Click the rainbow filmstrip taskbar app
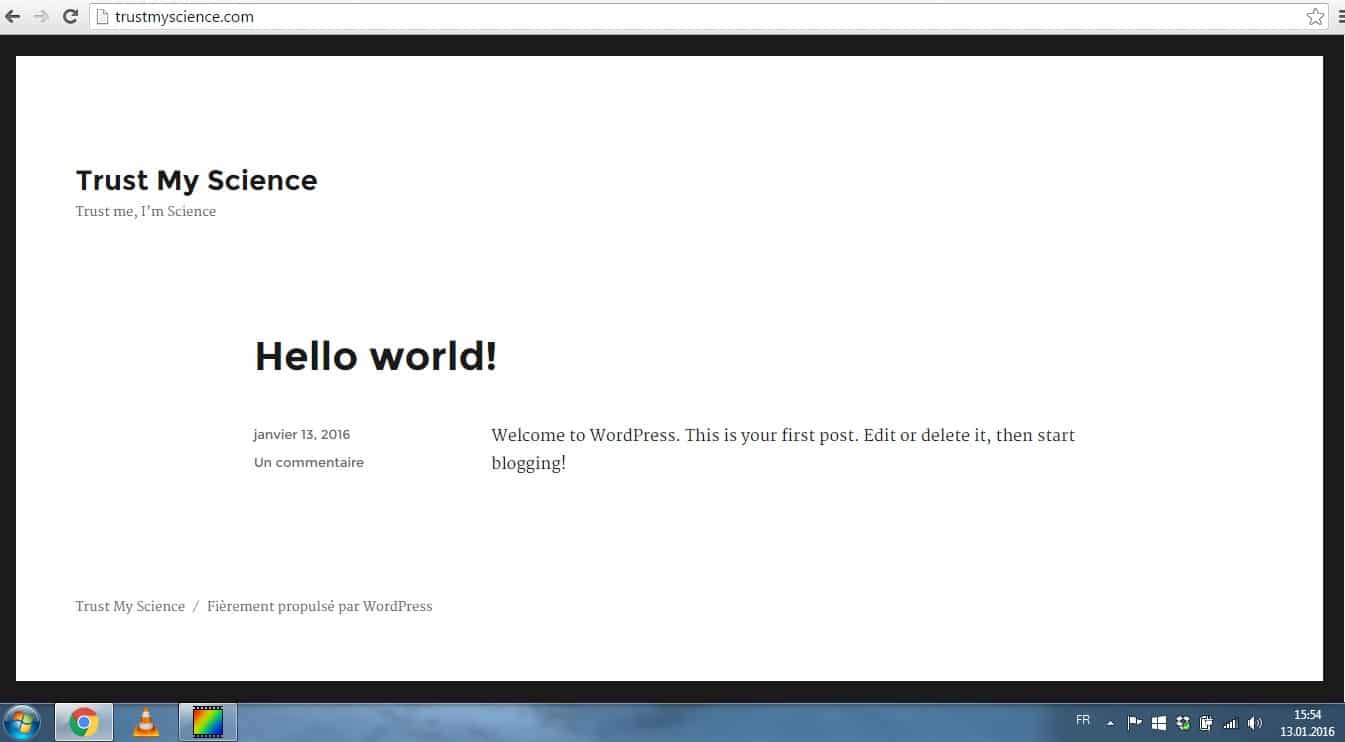Image resolution: width=1345 pixels, height=742 pixels. tap(208, 722)
